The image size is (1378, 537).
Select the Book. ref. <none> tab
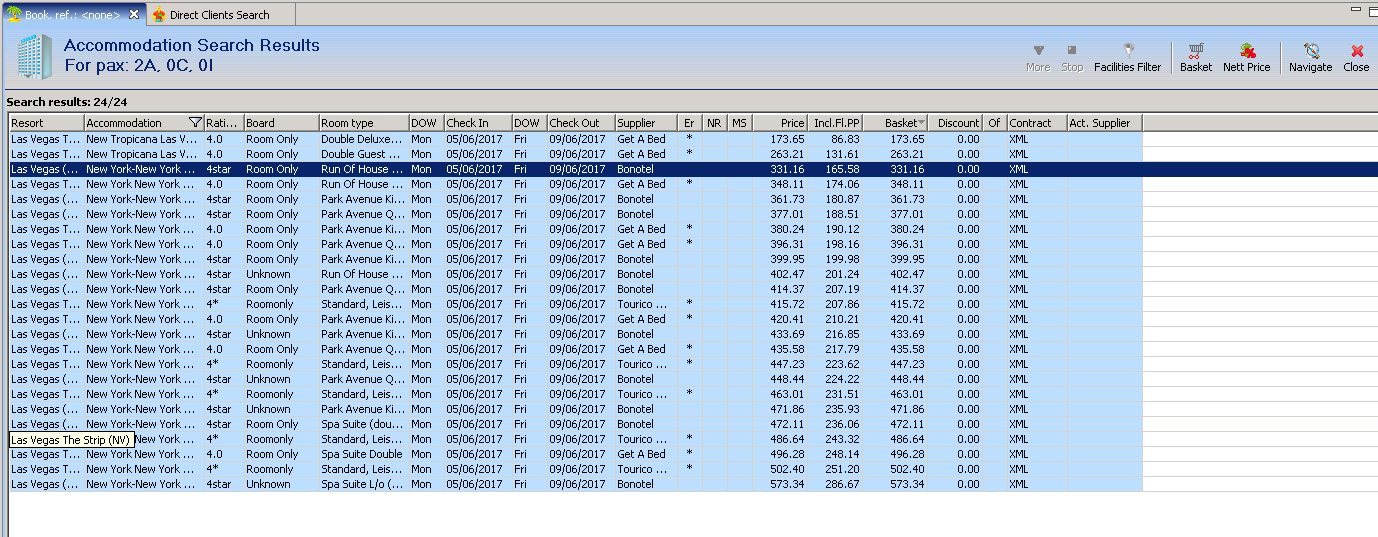(65, 15)
